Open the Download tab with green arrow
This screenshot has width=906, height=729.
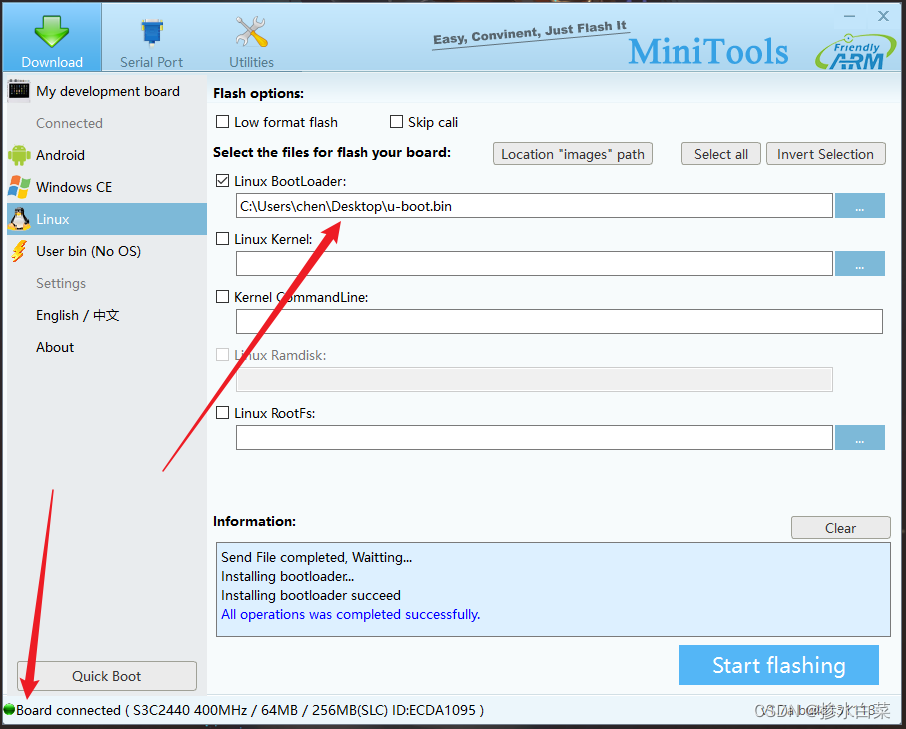pos(52,37)
